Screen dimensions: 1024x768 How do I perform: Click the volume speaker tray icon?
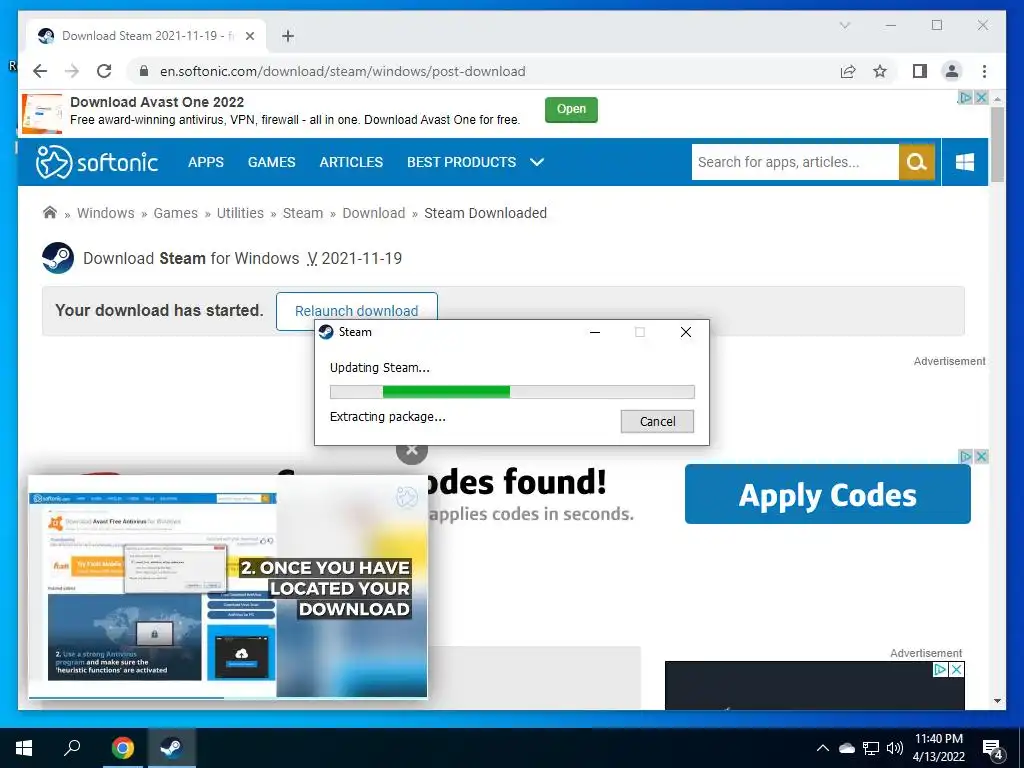(895, 748)
